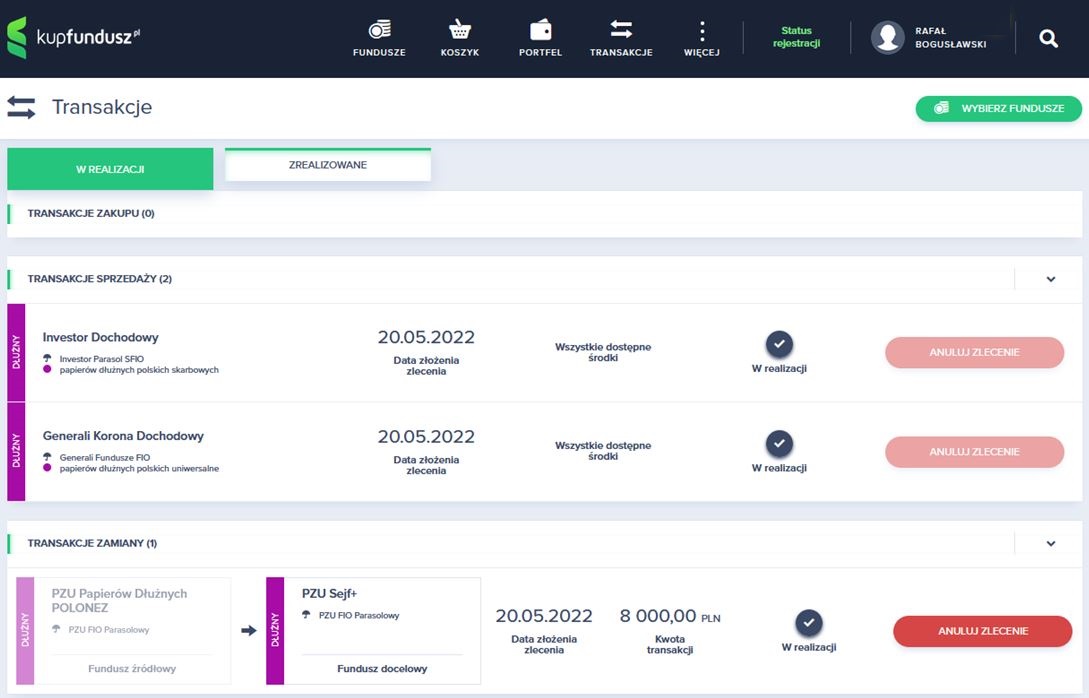The height and width of the screenshot is (698, 1089).
Task: Click umbrella icon in PZU Sejf+ card
Action: 306,615
